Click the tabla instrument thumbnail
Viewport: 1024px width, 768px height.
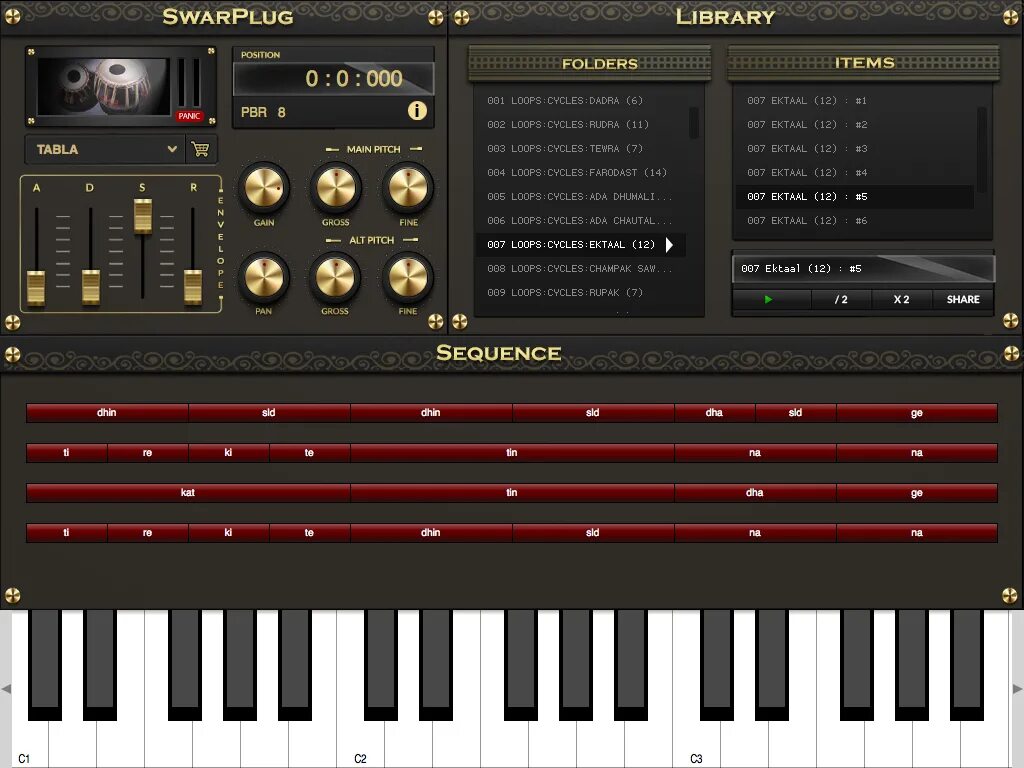tap(103, 86)
